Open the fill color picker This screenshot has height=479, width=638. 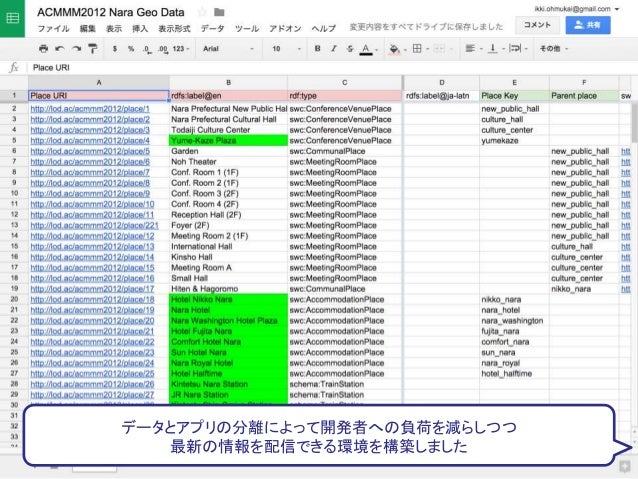tap(395, 47)
